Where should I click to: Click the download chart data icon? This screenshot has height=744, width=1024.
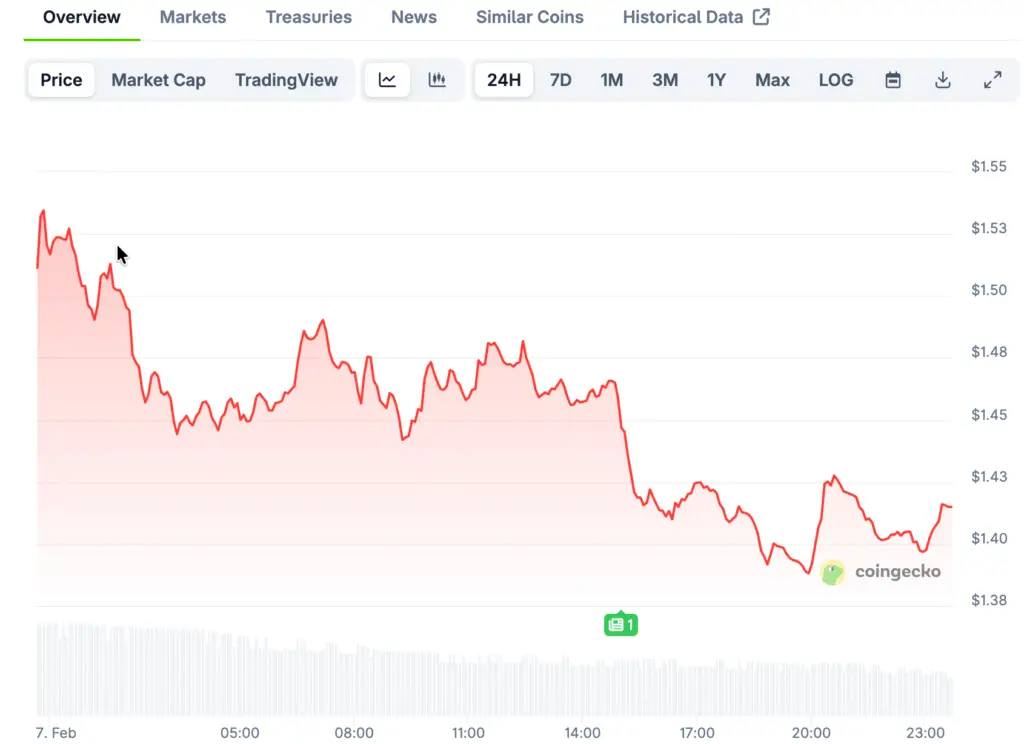coord(942,80)
